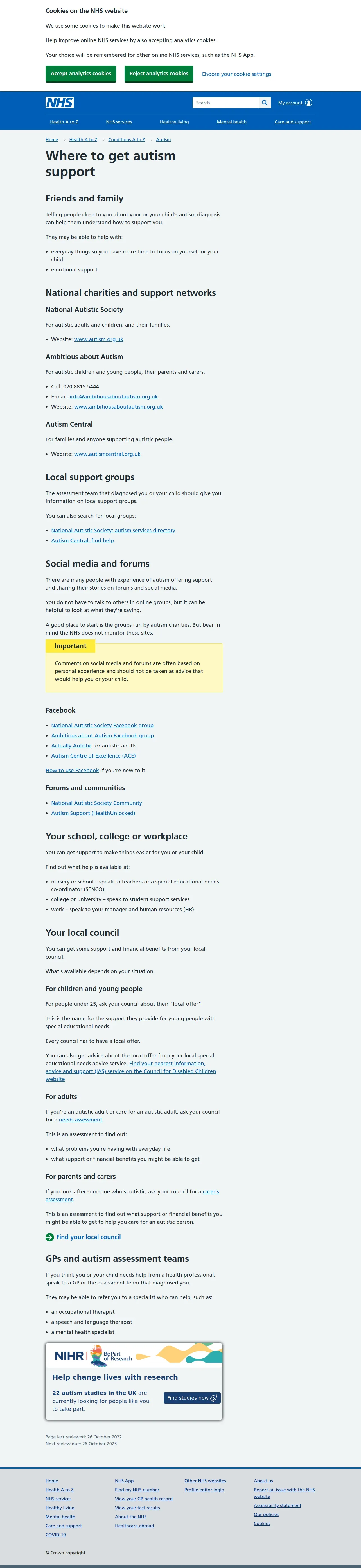Reject analytics cookies
The height and width of the screenshot is (1568, 361).
point(159,74)
